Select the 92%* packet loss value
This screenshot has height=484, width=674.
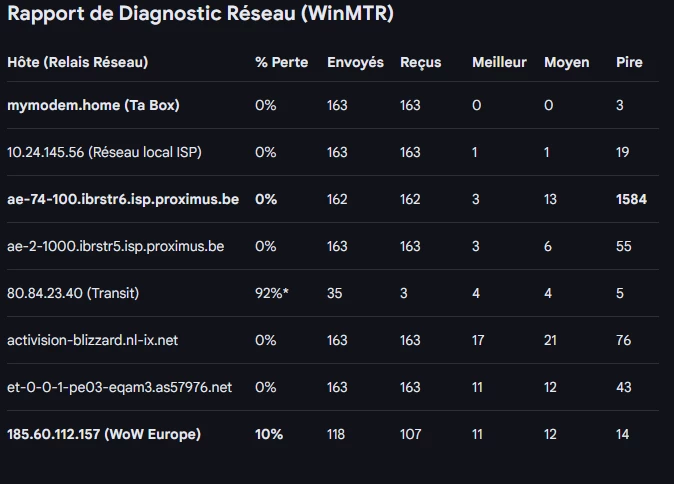(272, 293)
